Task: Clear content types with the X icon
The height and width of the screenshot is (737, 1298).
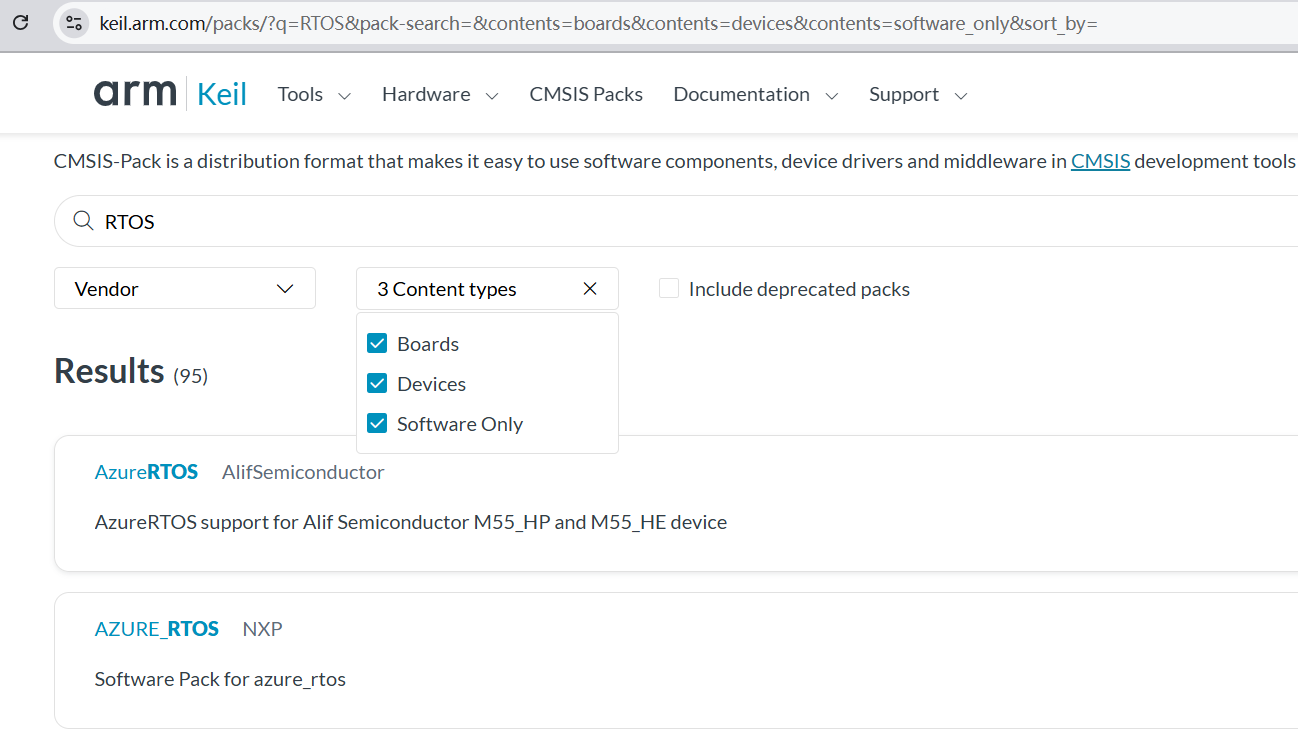Action: click(x=590, y=289)
